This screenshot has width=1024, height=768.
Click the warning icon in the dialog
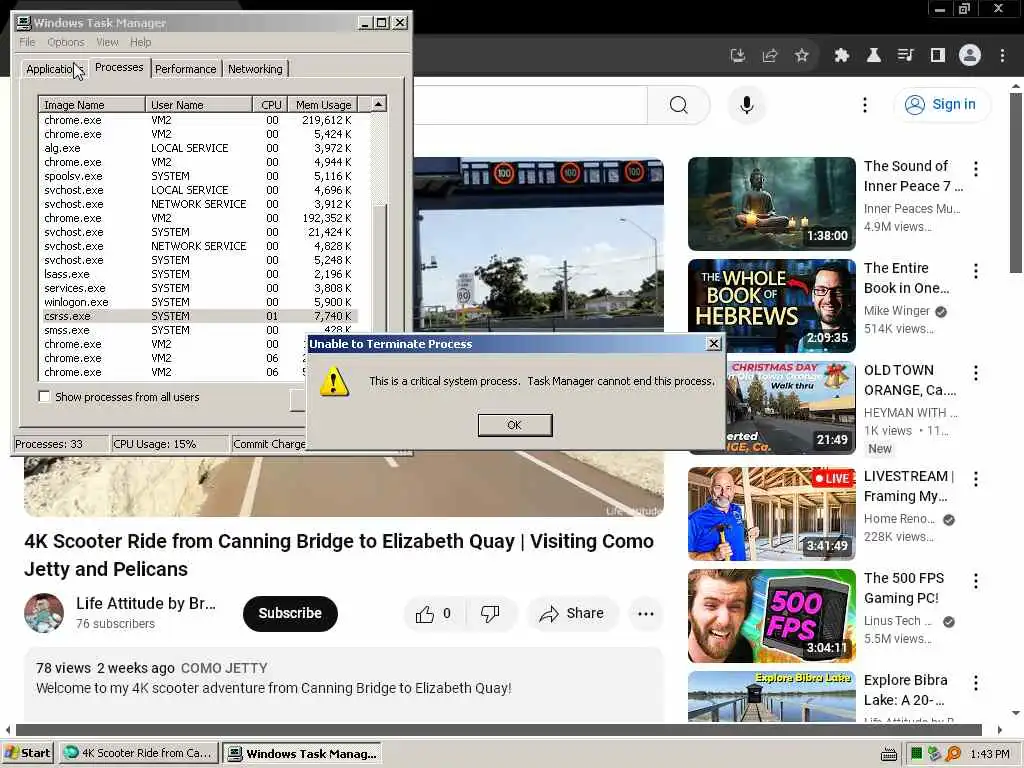click(334, 382)
